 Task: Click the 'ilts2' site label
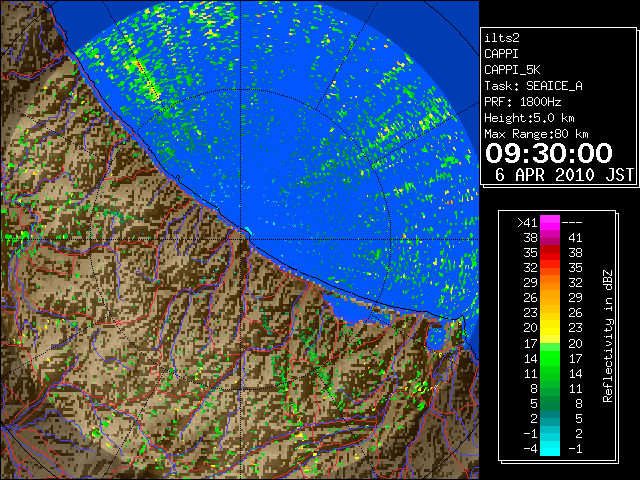pos(502,38)
